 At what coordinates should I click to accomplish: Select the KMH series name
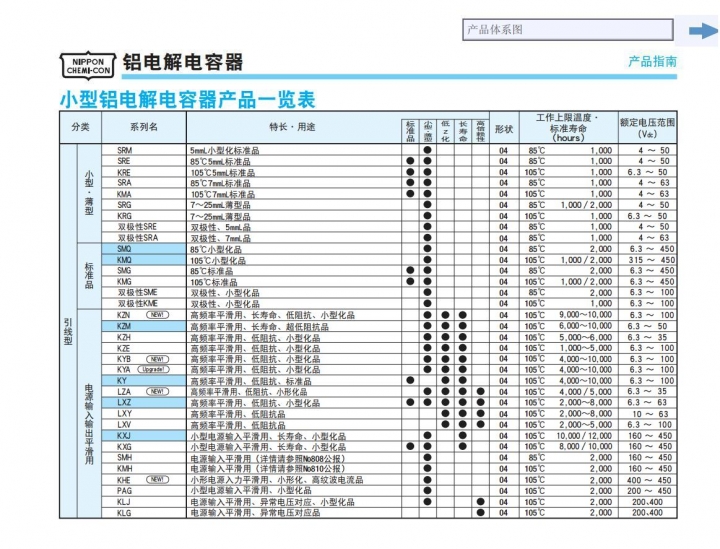coord(124,469)
